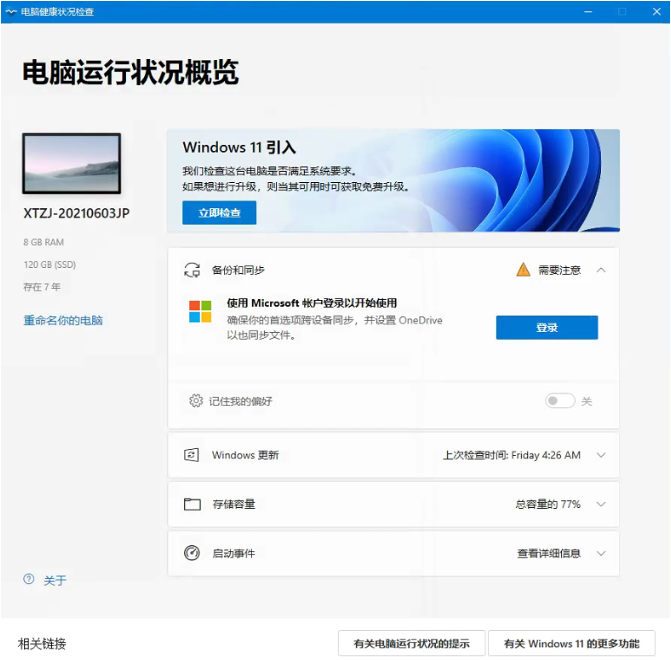Image resolution: width=671 pixels, height=660 pixels.
Task: Open the 重命名你的电脑 link
Action: coord(63,320)
